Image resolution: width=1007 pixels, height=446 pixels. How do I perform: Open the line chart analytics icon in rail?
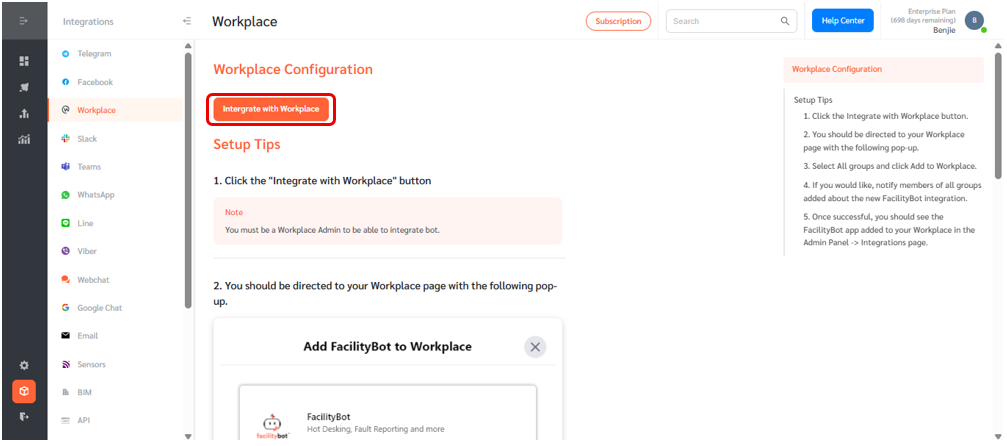pos(24,139)
